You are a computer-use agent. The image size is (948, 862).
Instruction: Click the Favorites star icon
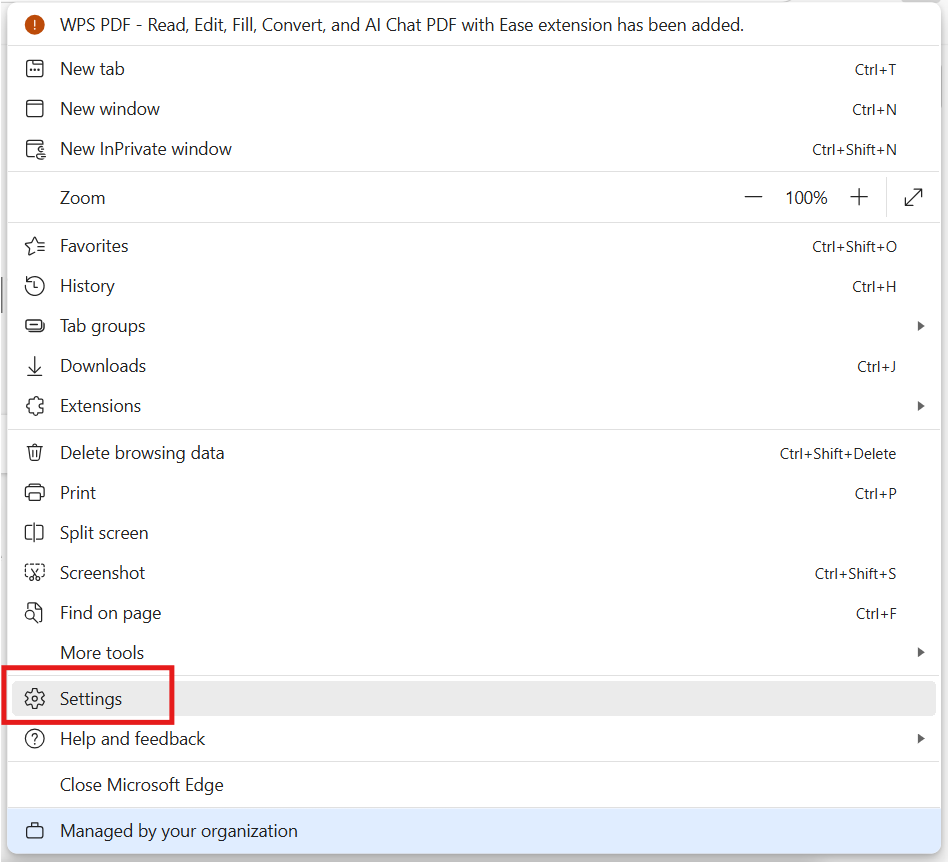point(35,246)
